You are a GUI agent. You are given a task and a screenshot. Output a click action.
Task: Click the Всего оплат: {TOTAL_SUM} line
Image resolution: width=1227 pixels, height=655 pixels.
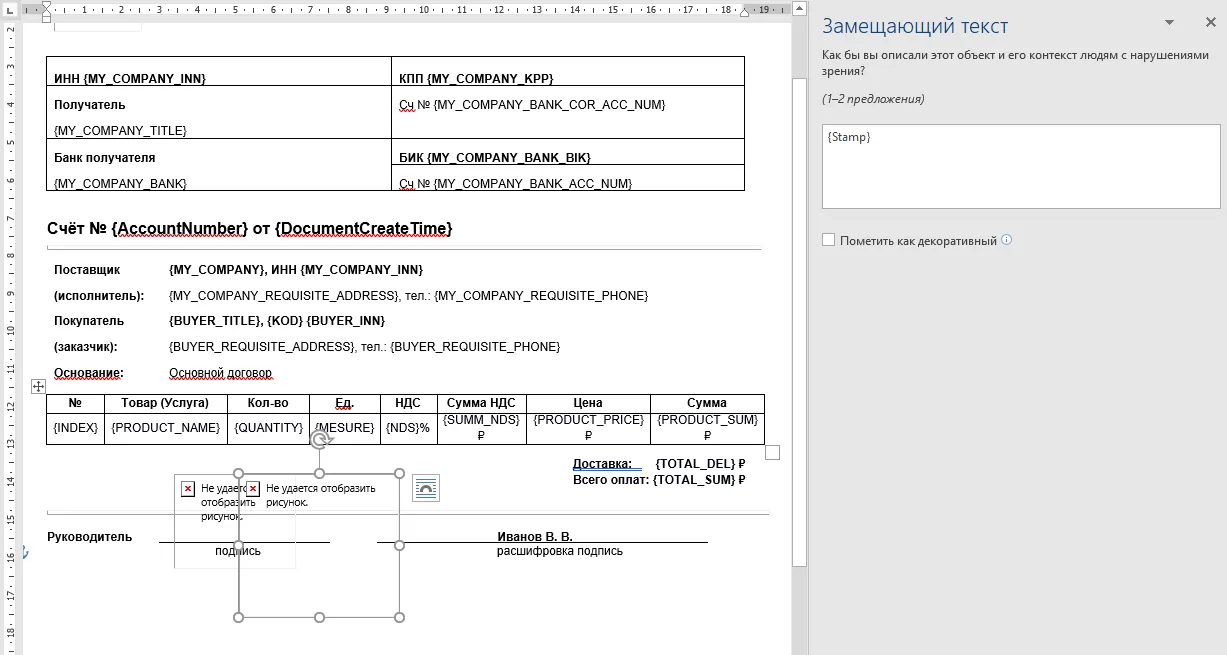pos(659,480)
